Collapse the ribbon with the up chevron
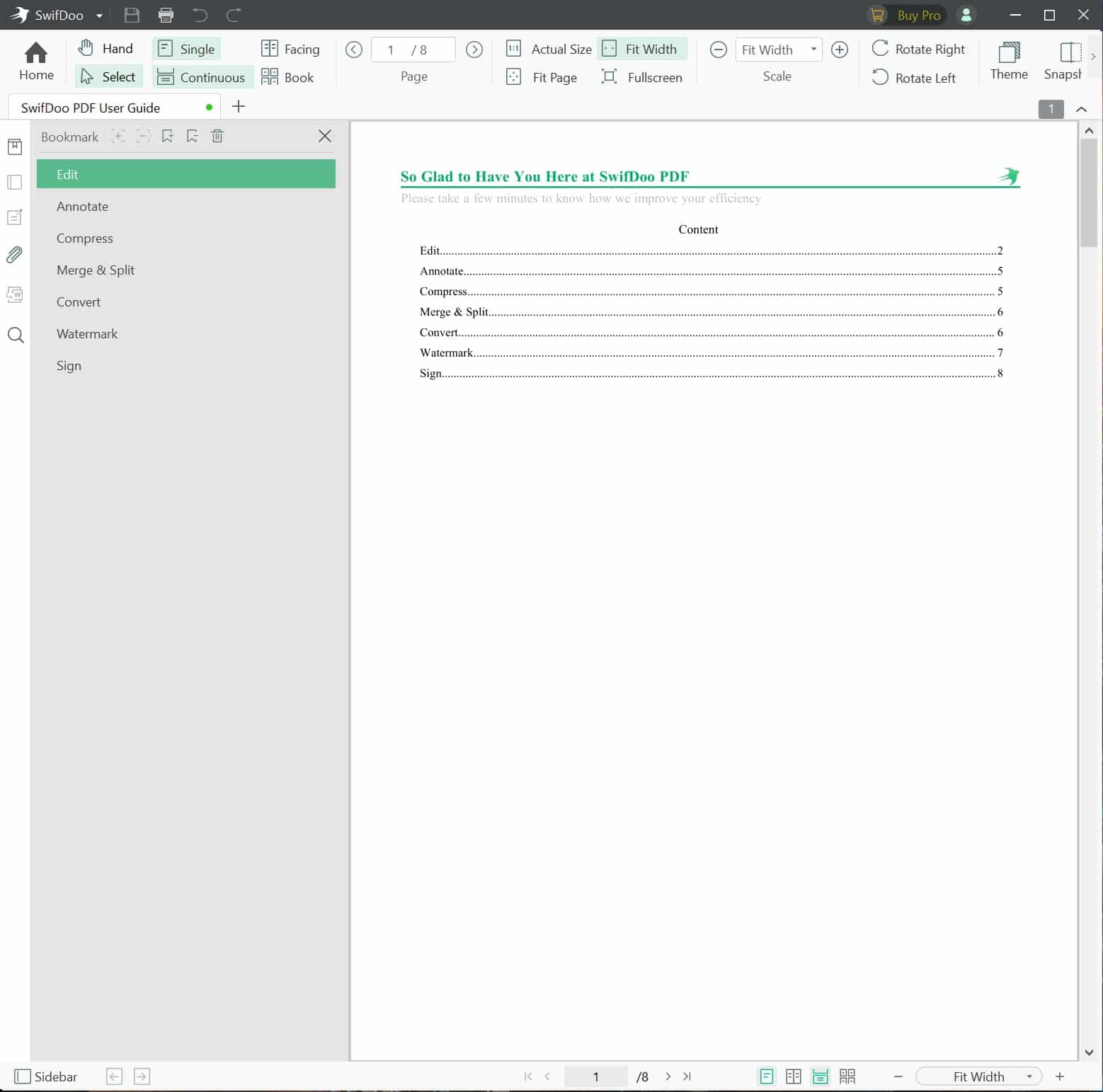Screen dimensions: 1103x1092 tap(1081, 109)
